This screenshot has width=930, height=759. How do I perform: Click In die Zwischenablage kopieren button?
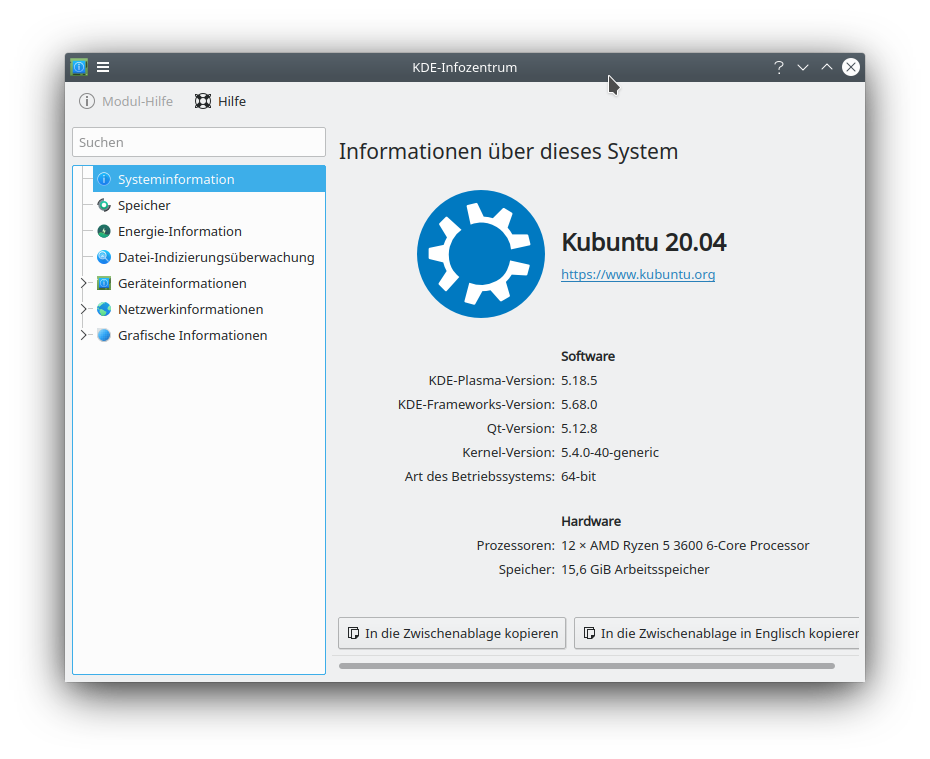coord(452,633)
